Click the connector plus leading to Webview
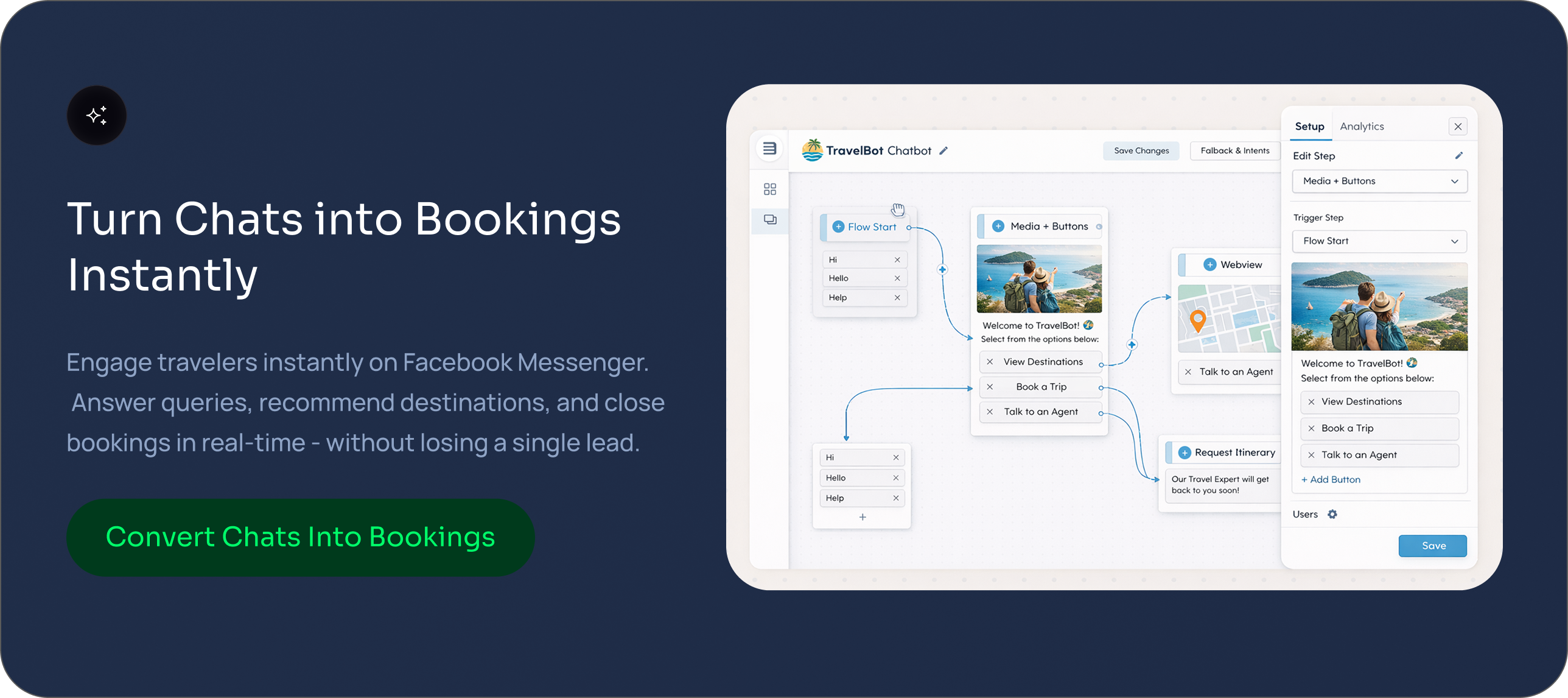The image size is (1568, 698). click(x=1132, y=345)
